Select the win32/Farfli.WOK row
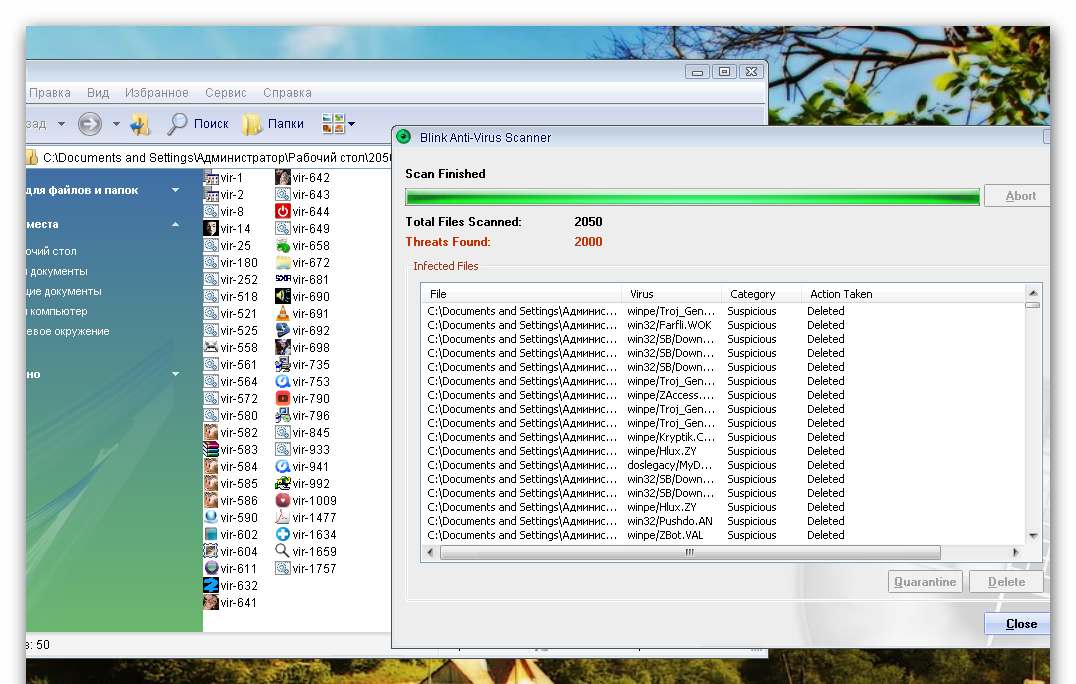This screenshot has width=1076, height=684. point(723,325)
